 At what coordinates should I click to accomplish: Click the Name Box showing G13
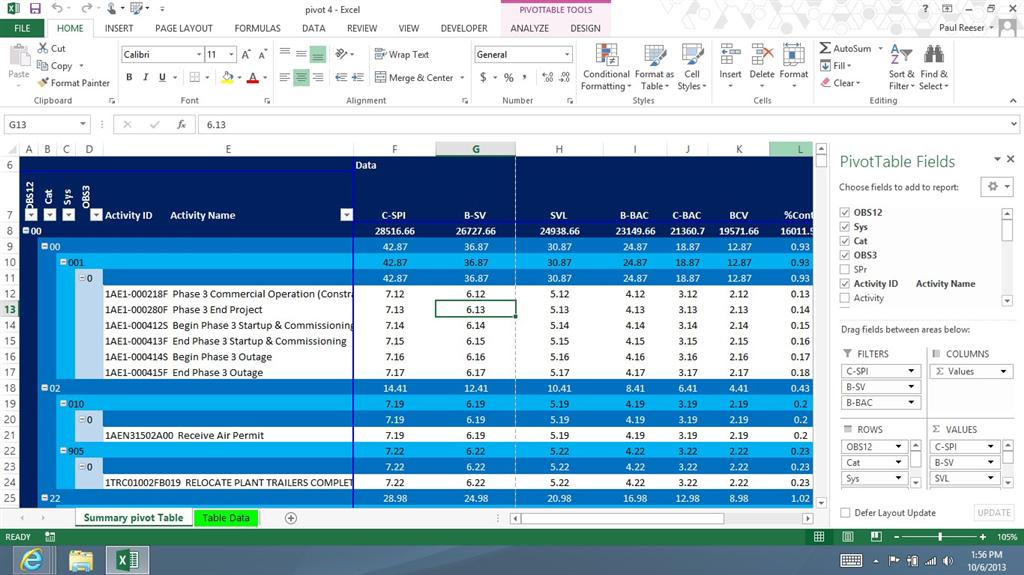tap(40, 125)
